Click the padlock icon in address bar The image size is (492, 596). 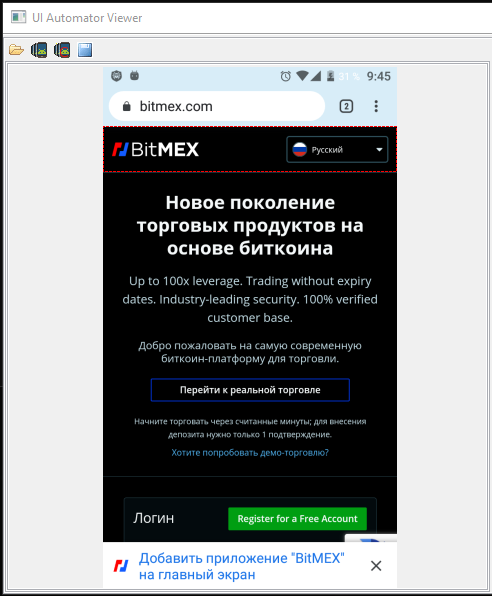tap(127, 106)
